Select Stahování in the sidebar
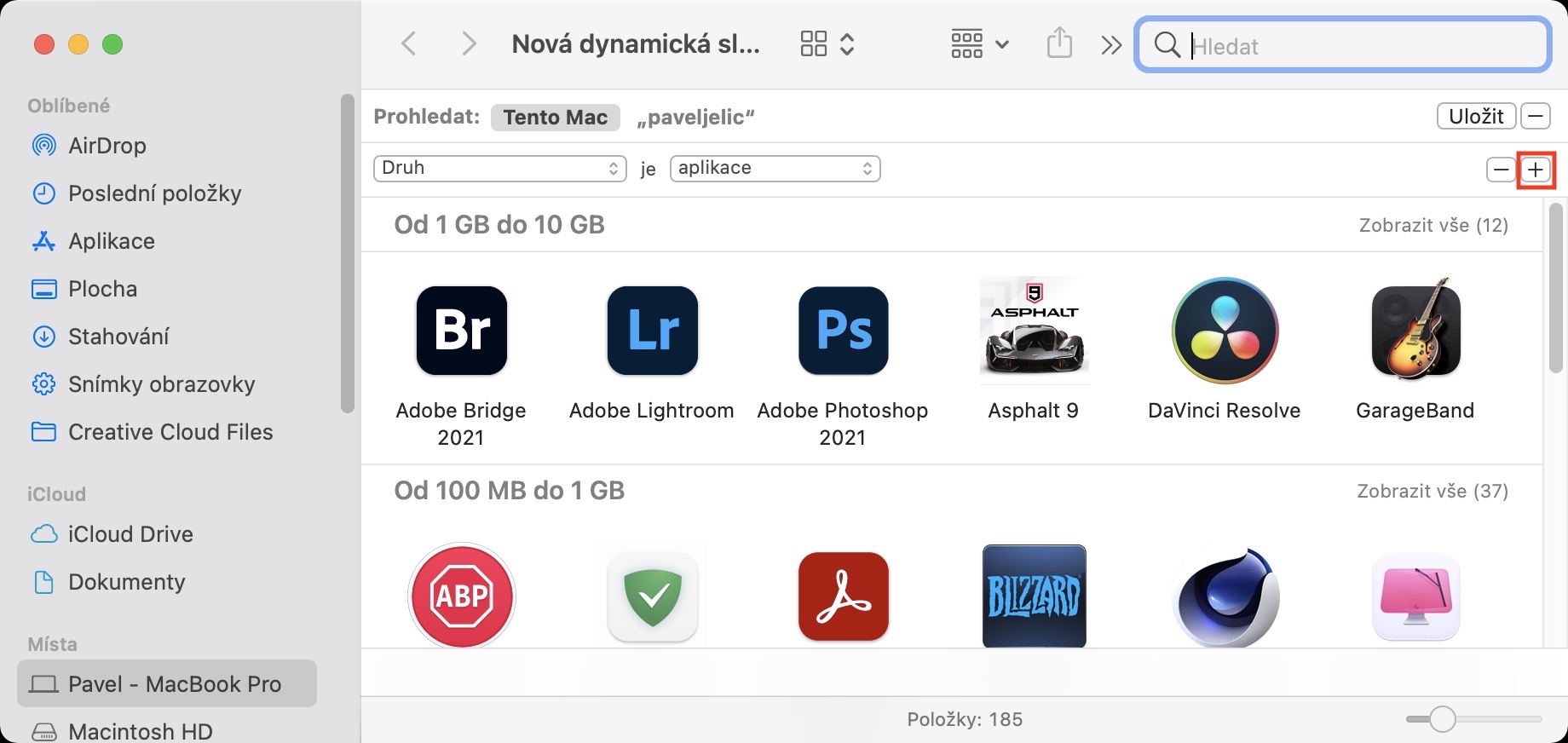The height and width of the screenshot is (743, 1568). pyautogui.click(x=118, y=337)
